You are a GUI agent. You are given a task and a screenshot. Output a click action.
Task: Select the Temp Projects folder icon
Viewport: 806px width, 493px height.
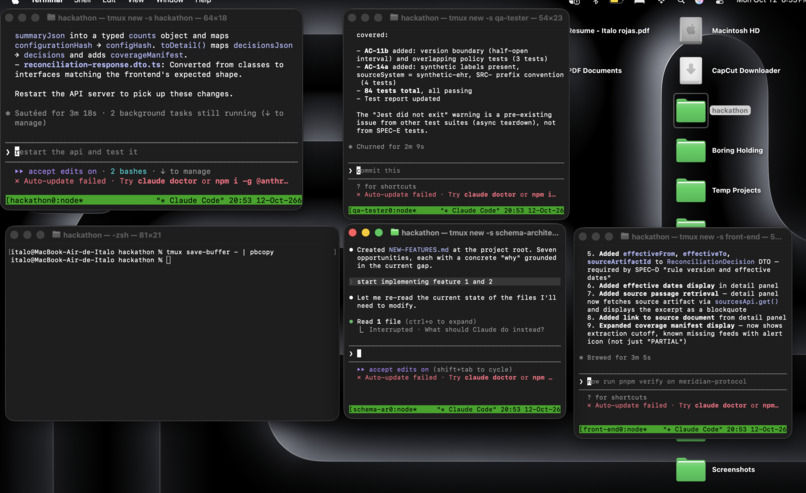coord(691,190)
